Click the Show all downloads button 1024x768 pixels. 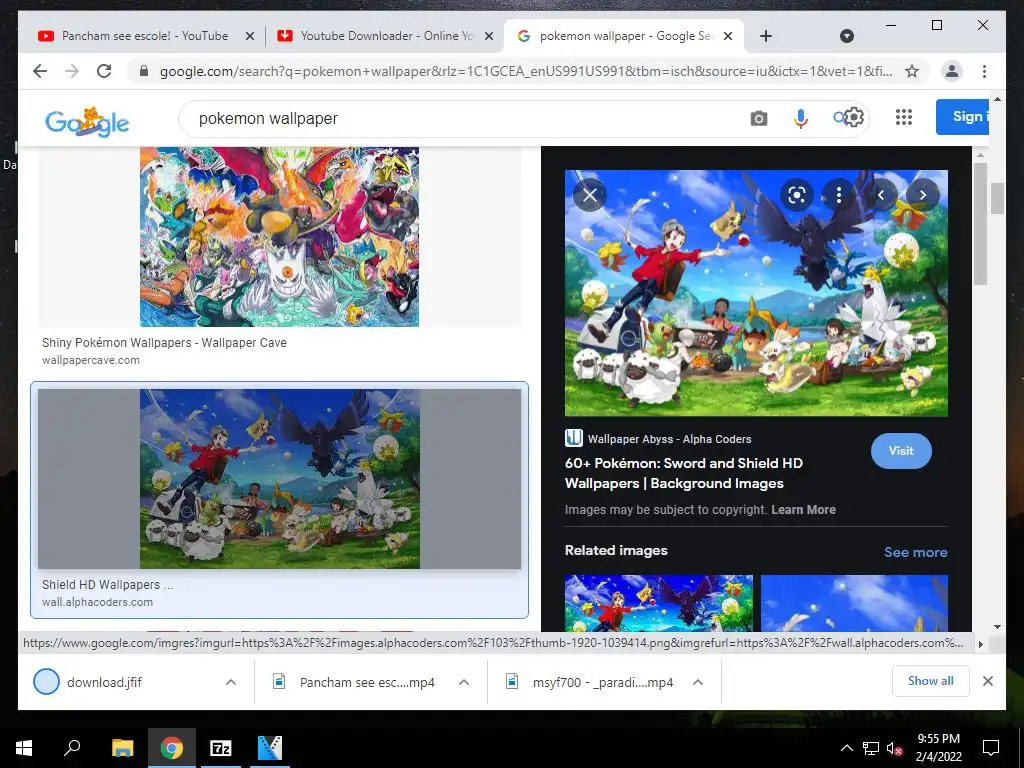point(931,681)
